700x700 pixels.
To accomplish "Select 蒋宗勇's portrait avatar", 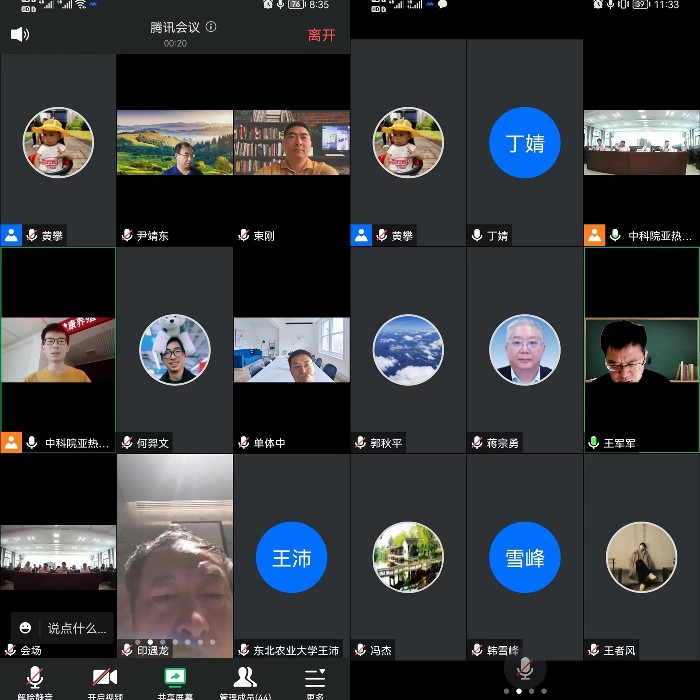I will 525,350.
